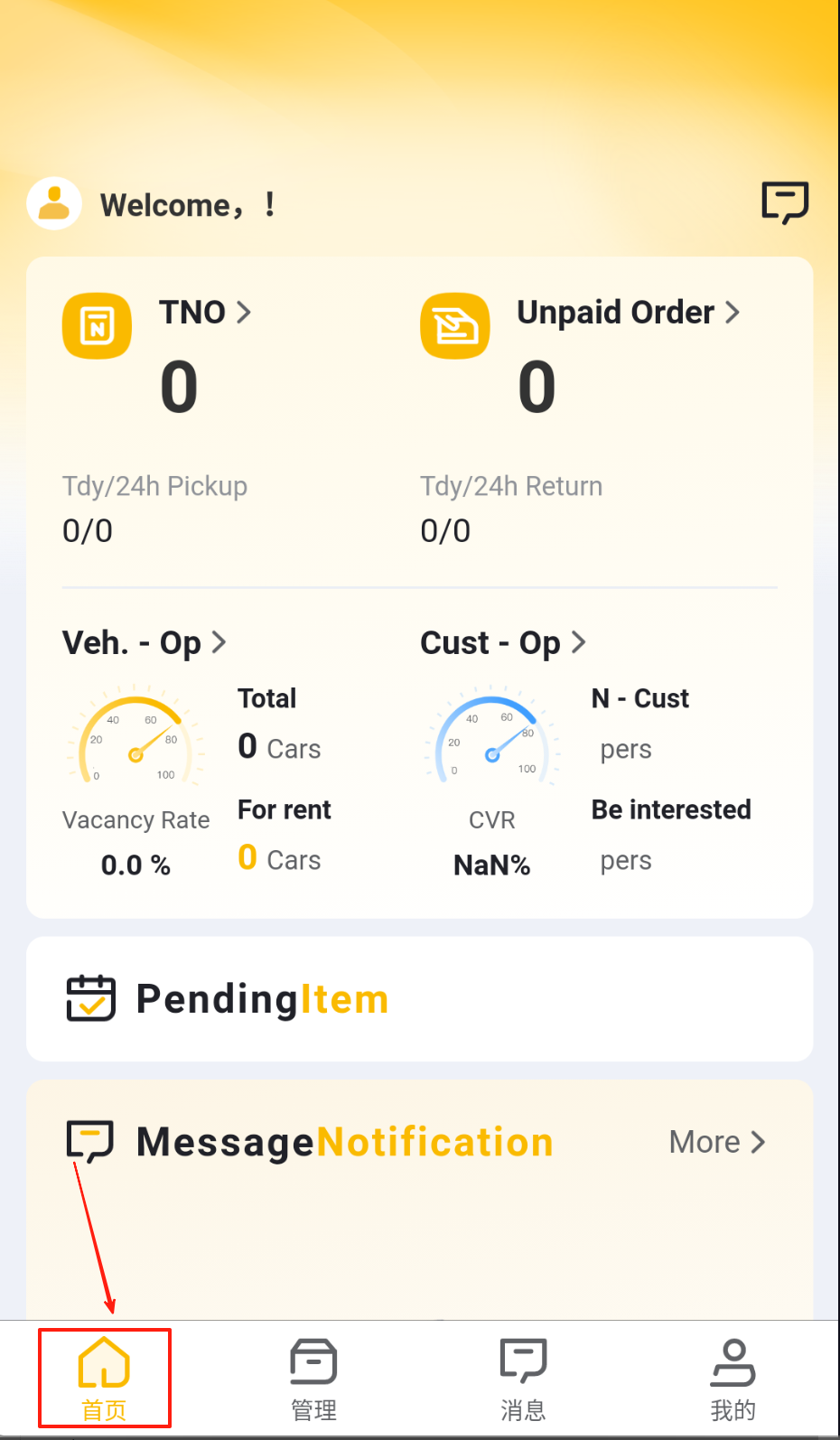The height and width of the screenshot is (1440, 840).
Task: Switch to the 消息 tab
Action: coord(523,1379)
